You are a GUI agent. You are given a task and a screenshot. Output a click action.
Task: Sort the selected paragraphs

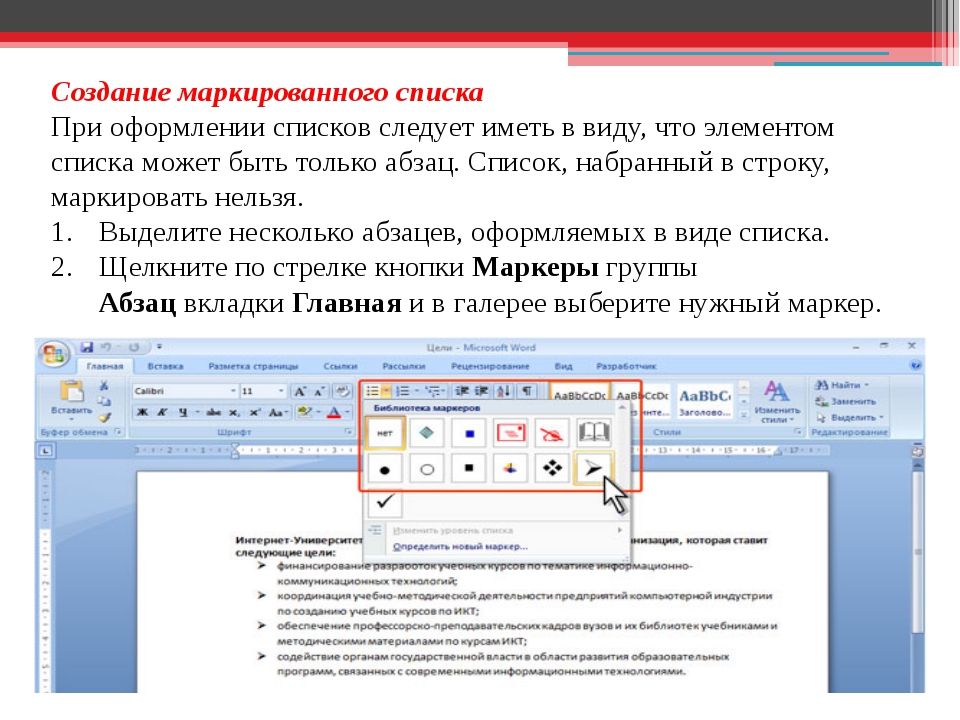(504, 391)
